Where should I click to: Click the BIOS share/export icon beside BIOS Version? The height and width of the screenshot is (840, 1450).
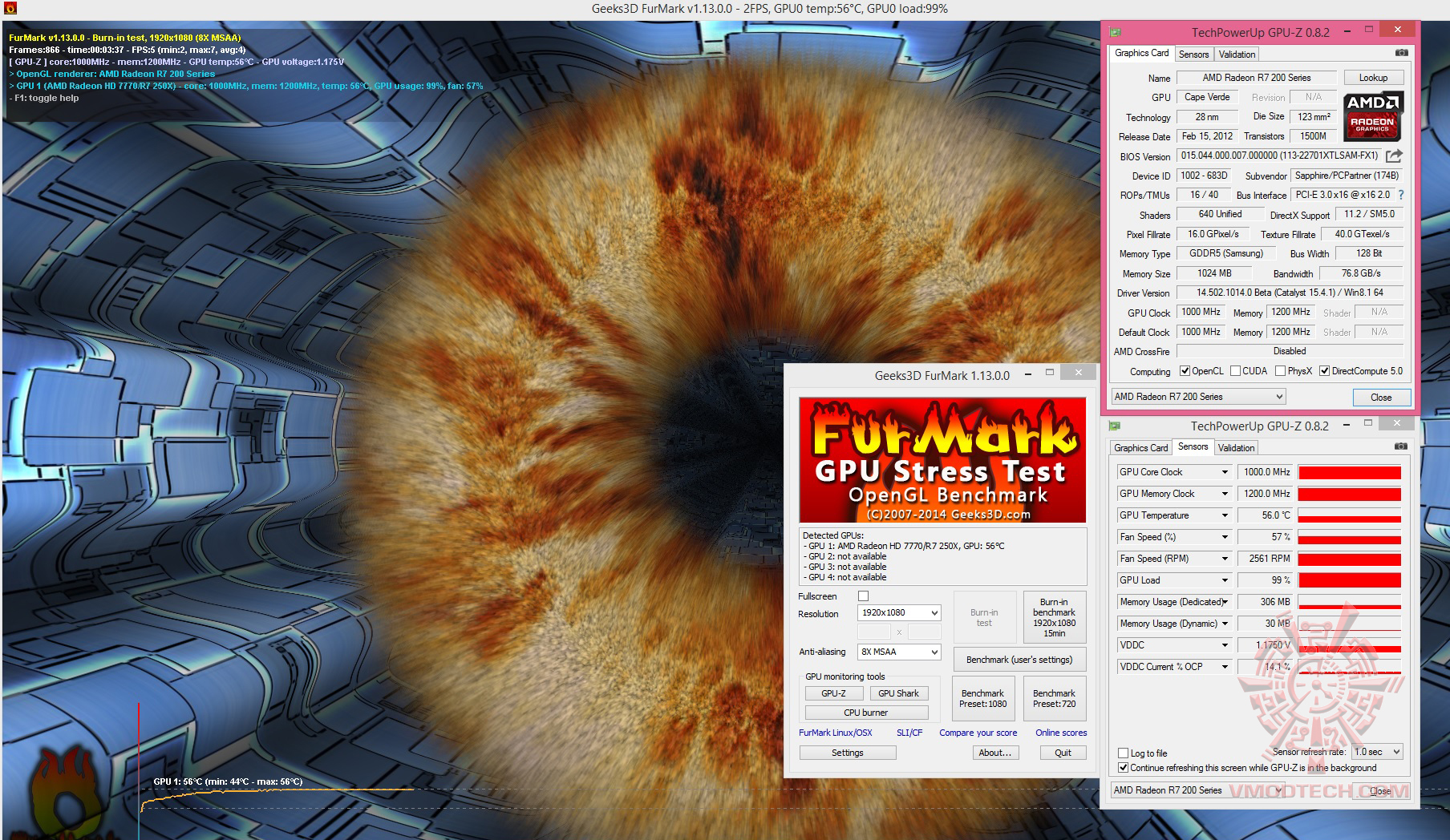point(1394,155)
